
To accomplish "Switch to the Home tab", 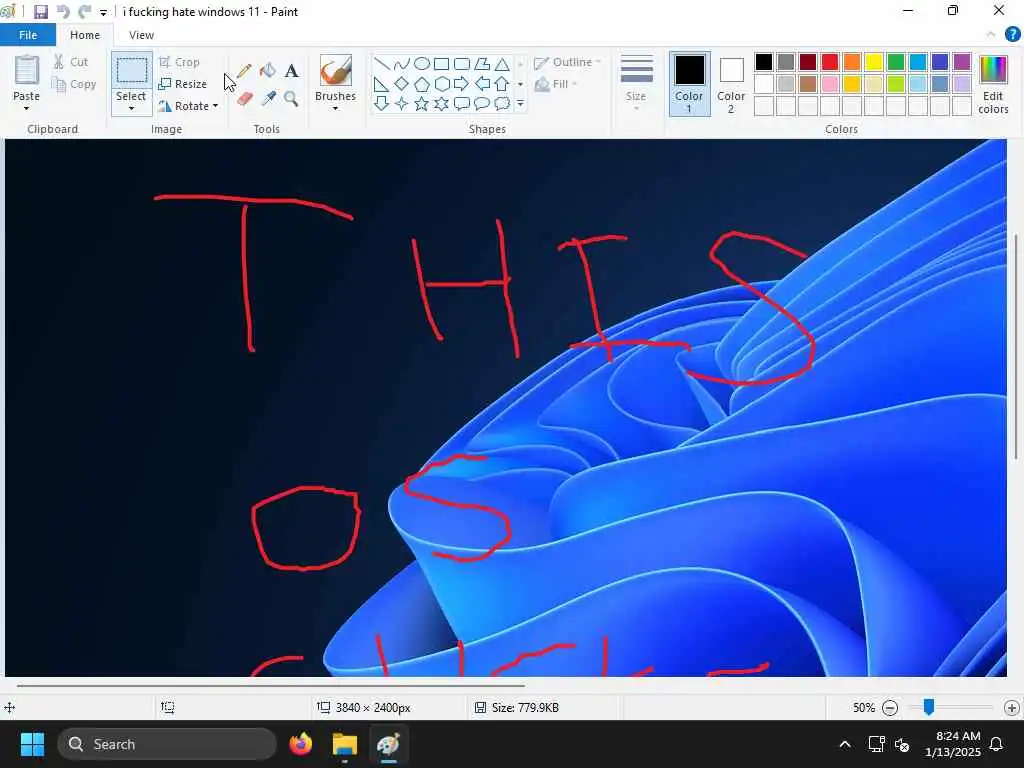I will 85,35.
